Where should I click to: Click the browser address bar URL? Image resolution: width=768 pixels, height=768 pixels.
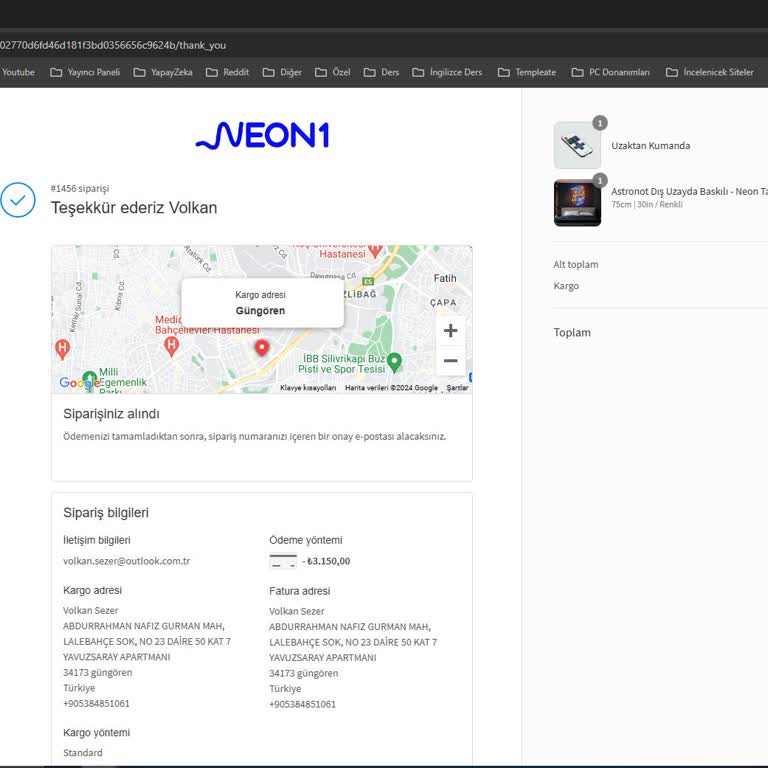coord(113,45)
